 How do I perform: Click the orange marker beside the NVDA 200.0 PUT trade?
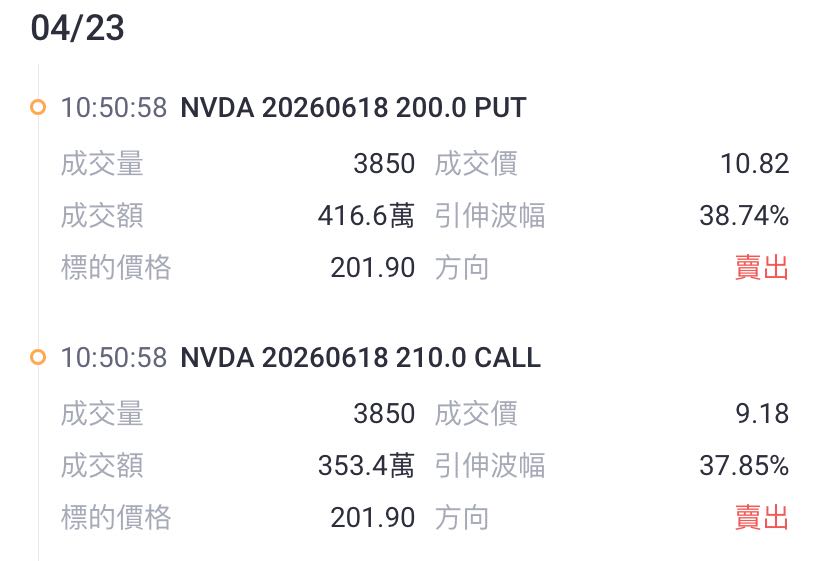pyautogui.click(x=38, y=107)
